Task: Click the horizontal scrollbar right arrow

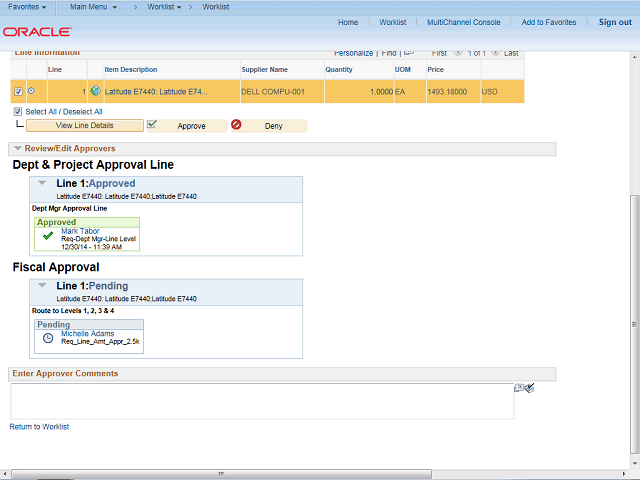Action: click(624, 474)
